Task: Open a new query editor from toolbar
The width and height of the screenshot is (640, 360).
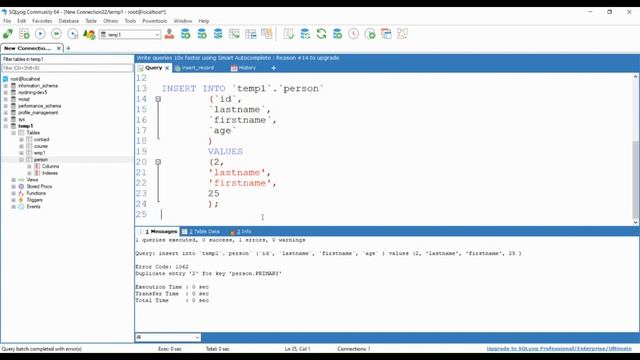Action: coord(24,34)
